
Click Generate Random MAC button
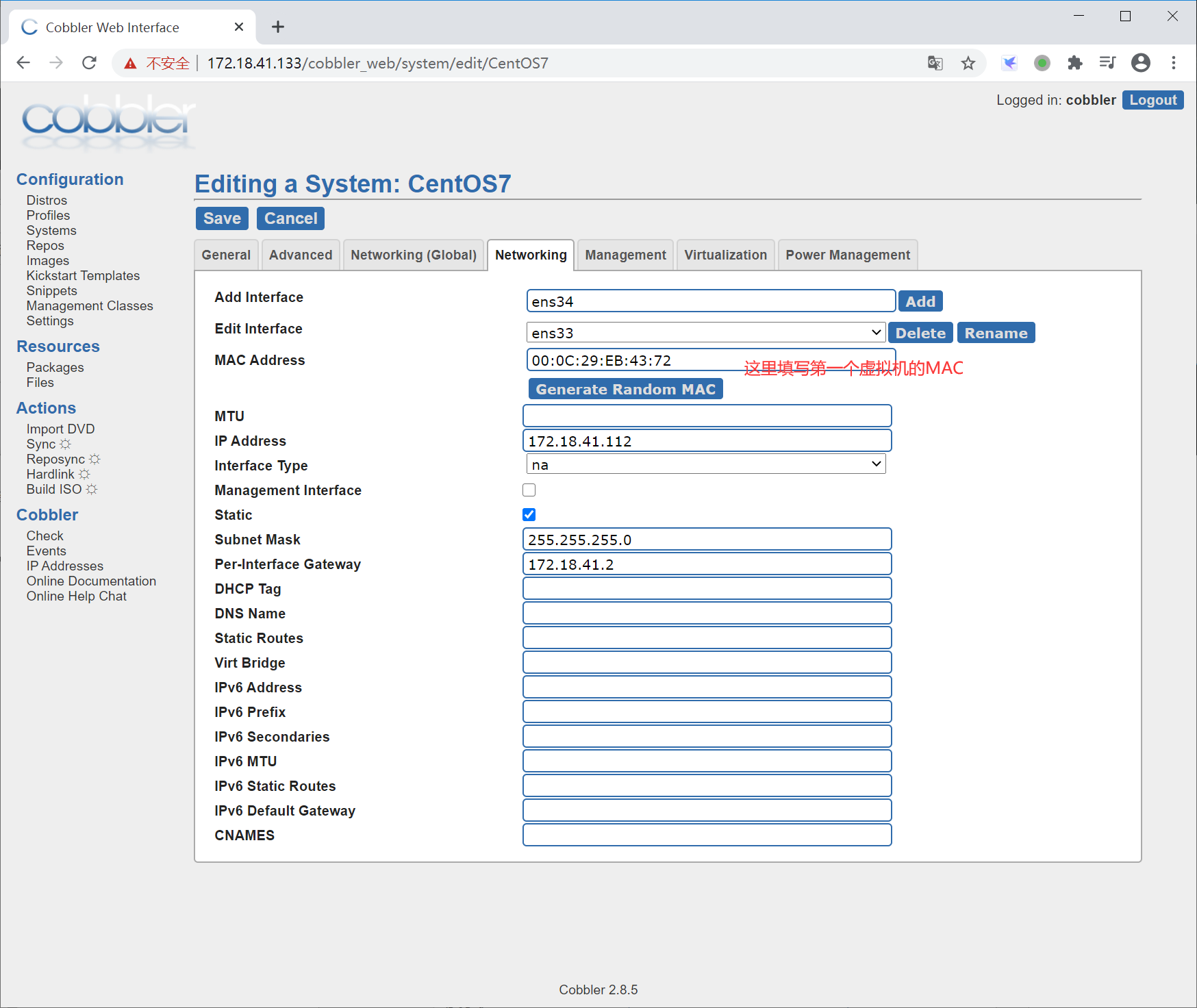625,389
